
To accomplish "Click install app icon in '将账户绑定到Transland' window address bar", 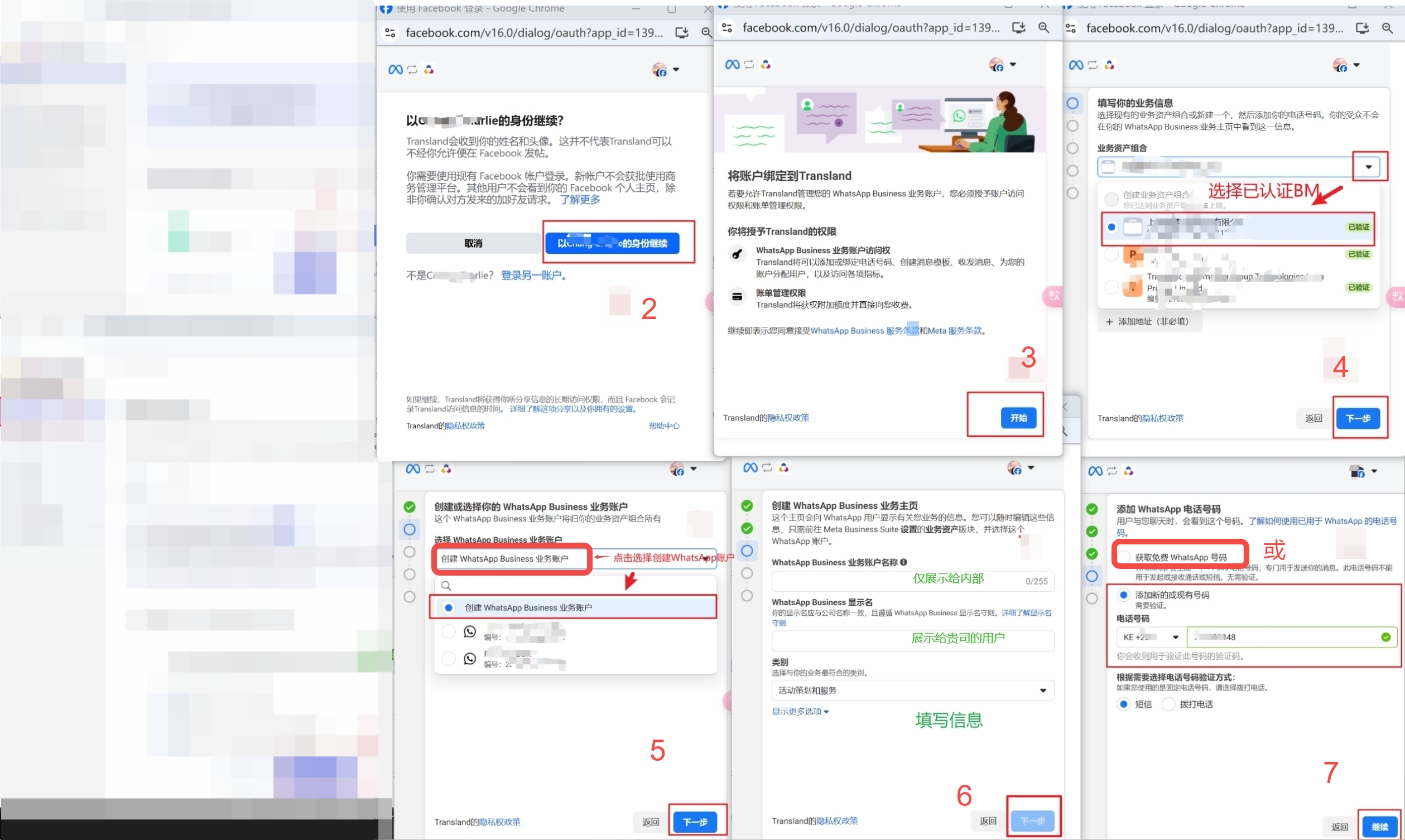I will pos(1019,28).
